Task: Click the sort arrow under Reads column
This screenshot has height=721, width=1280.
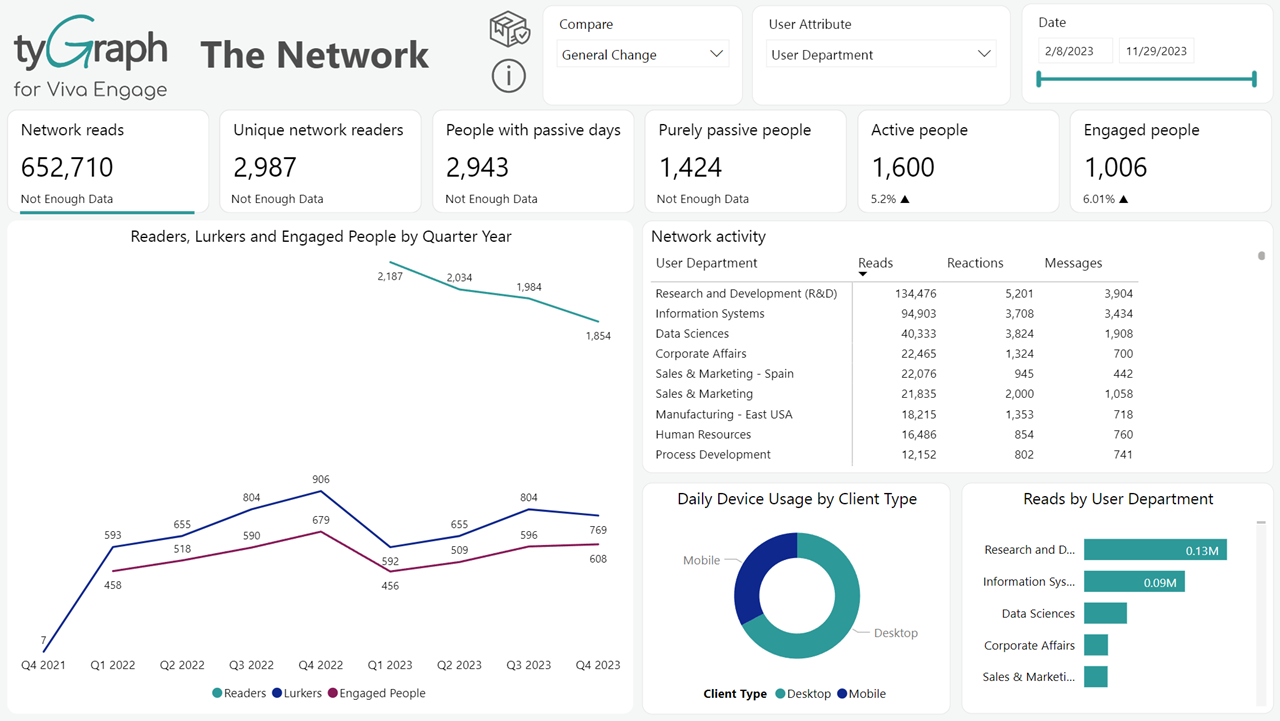Action: (863, 274)
